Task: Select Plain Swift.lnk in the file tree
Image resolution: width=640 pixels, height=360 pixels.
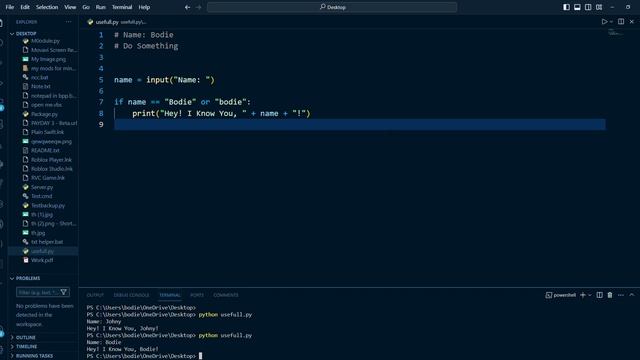Action: click(x=47, y=132)
